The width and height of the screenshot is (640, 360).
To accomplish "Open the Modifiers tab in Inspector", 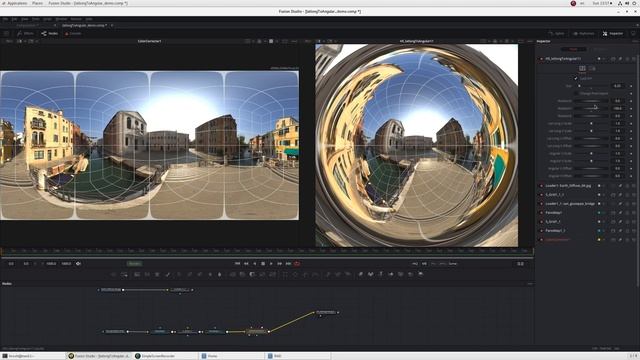I will click(x=600, y=49).
